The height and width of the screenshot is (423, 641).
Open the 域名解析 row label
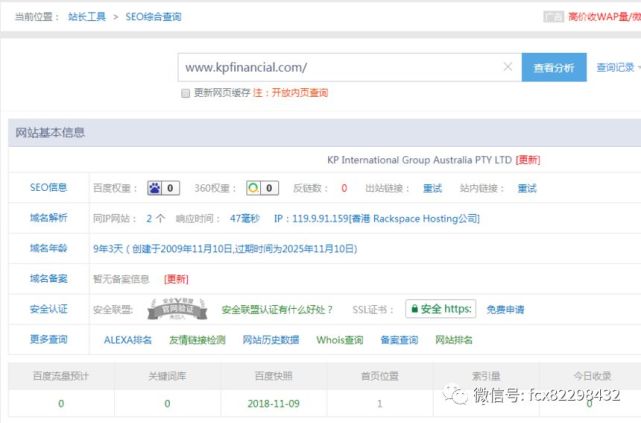click(x=48, y=218)
